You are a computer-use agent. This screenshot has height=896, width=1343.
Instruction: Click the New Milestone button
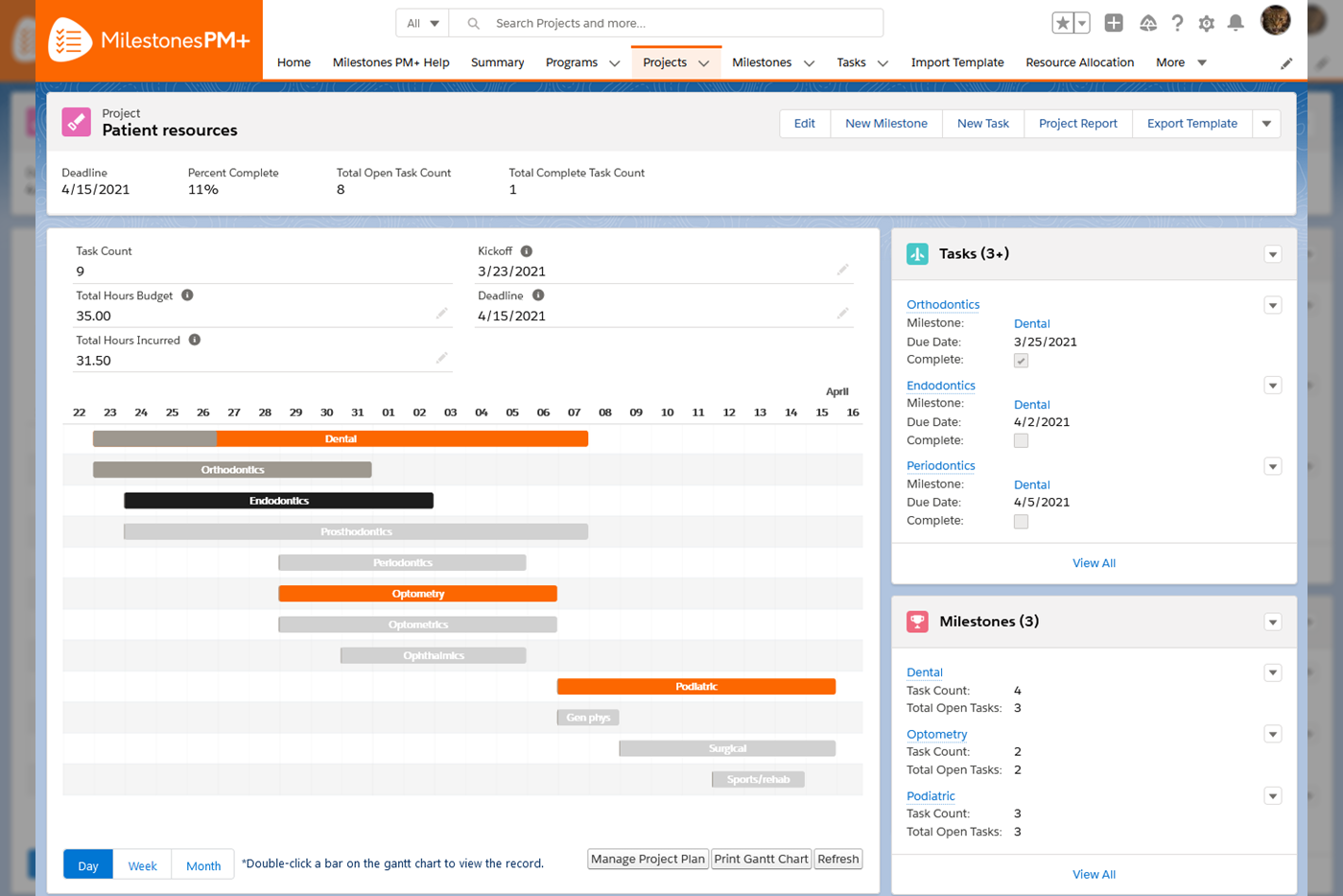pyautogui.click(x=885, y=123)
